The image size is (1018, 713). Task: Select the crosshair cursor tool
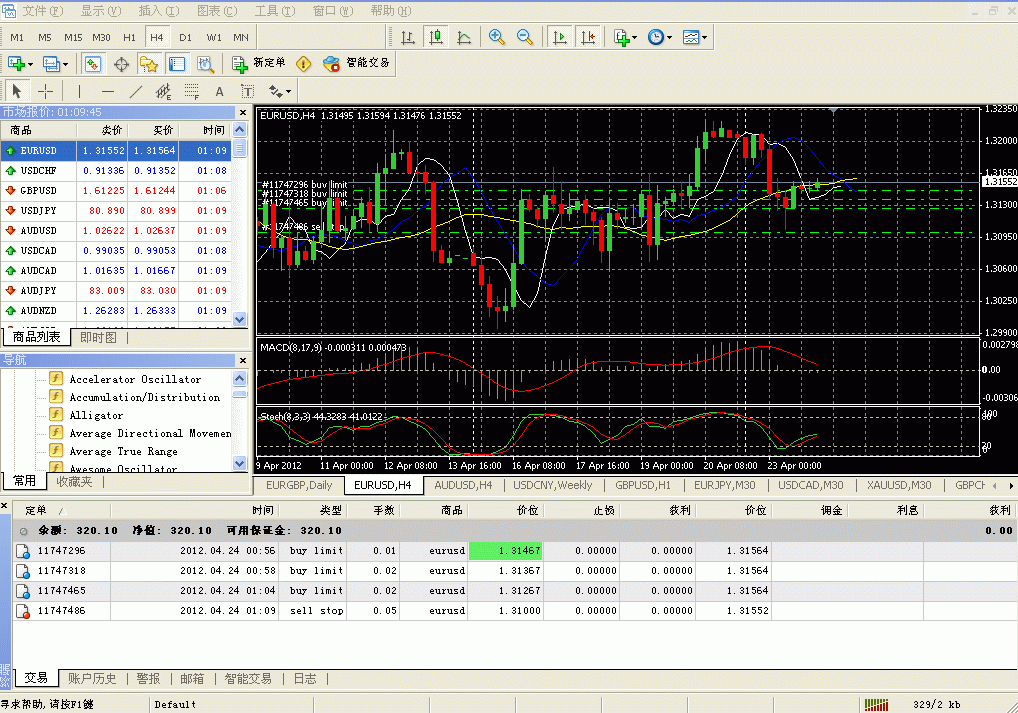[46, 91]
